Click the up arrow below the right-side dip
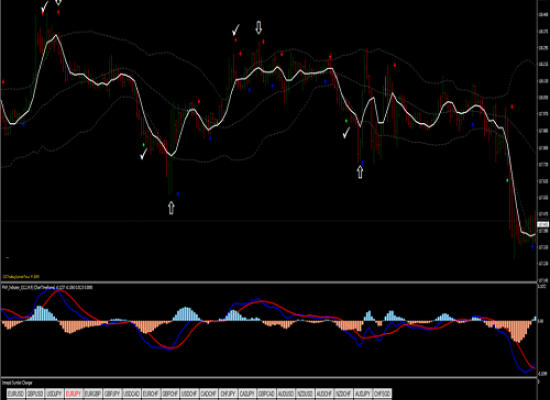Image resolution: width=550 pixels, height=400 pixels. [360, 172]
